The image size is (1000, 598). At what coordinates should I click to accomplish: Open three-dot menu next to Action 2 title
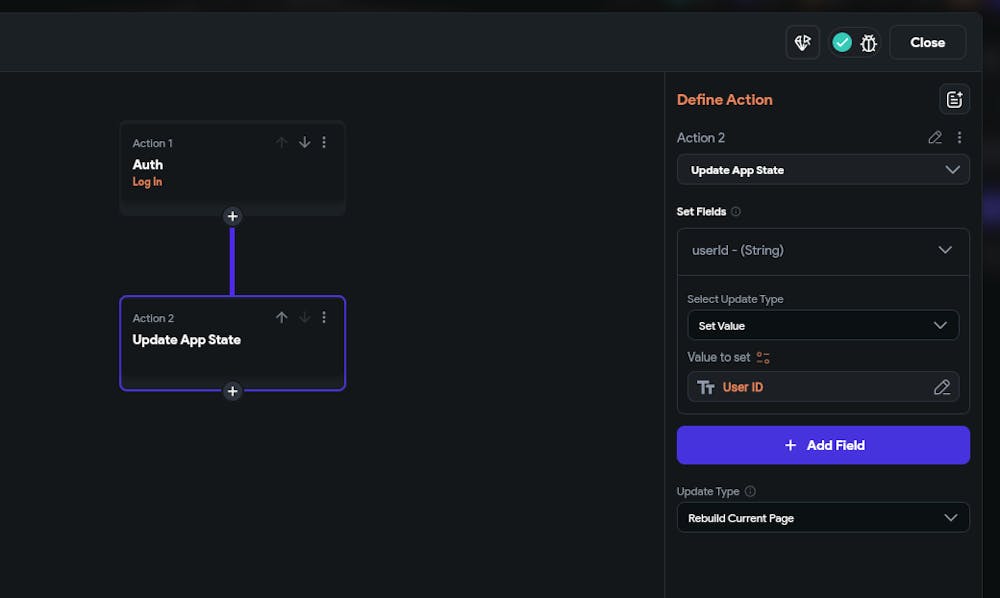pos(959,138)
